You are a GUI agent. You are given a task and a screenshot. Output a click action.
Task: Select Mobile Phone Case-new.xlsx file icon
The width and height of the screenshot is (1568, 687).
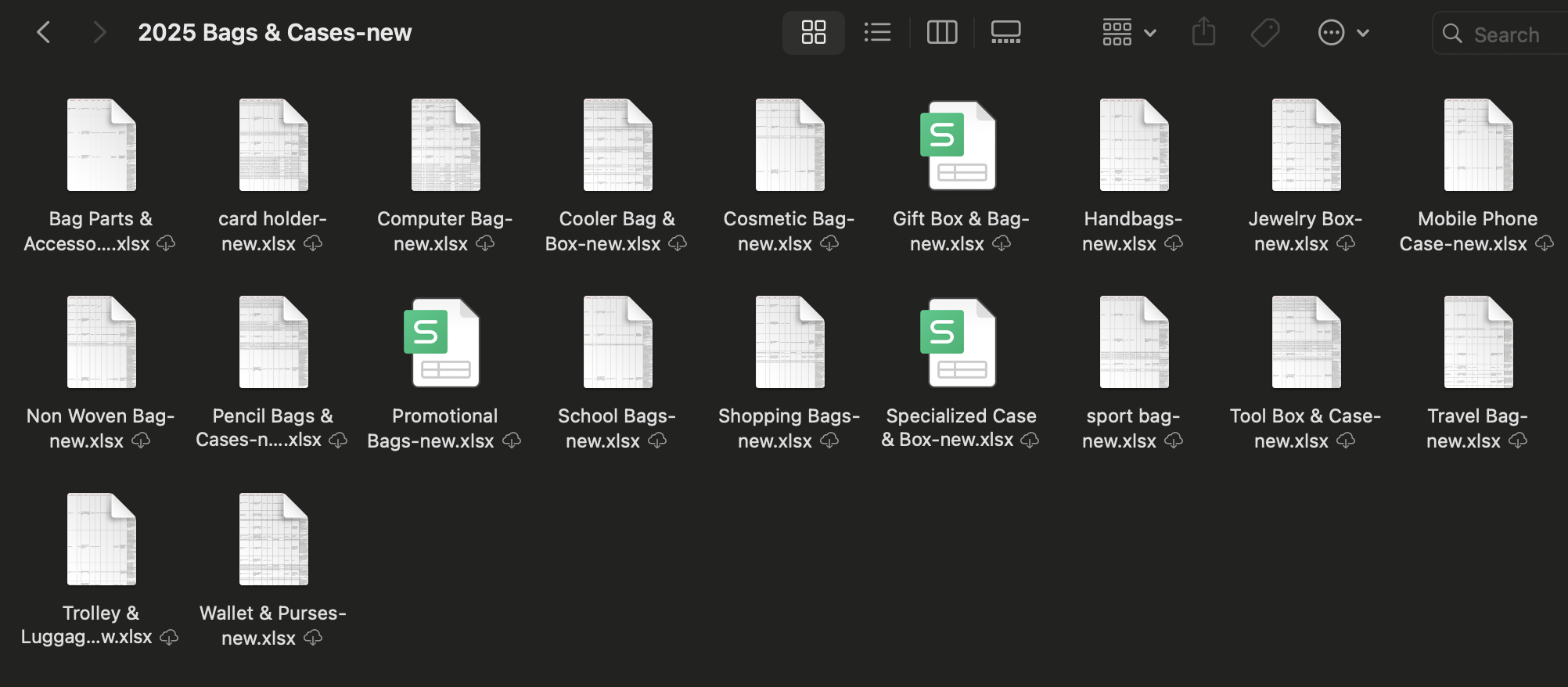tap(1479, 145)
